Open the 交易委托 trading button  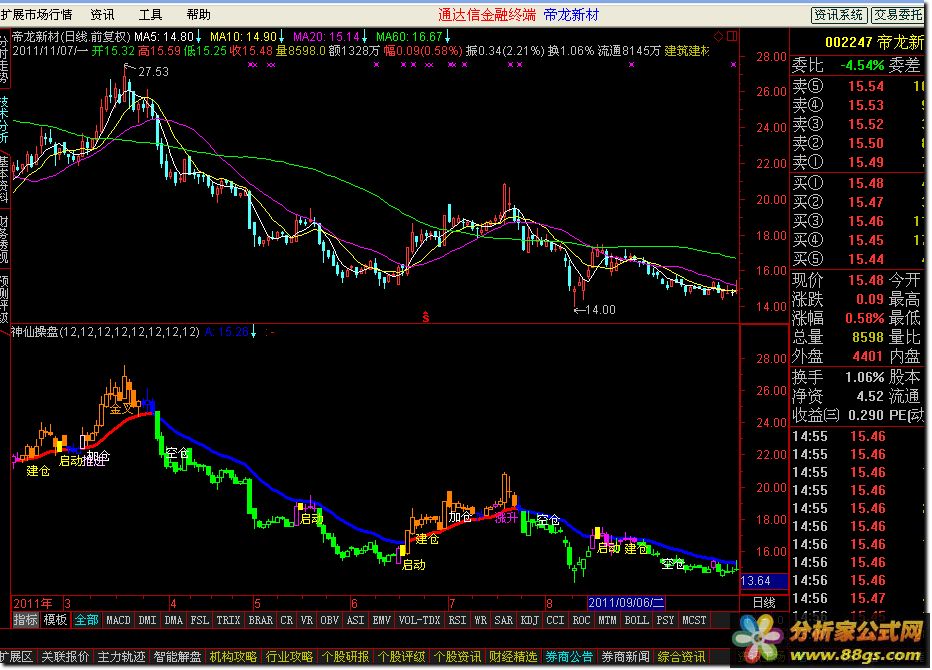(x=898, y=15)
